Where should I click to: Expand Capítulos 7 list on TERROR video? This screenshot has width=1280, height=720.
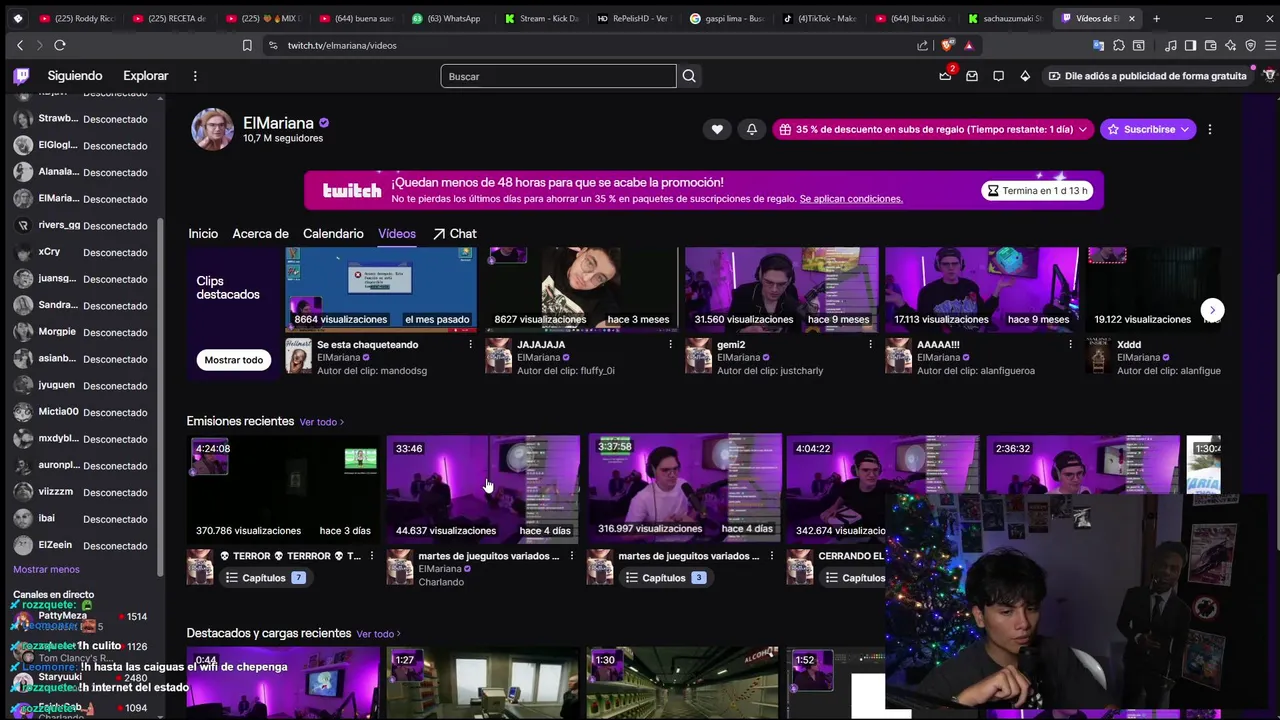coord(266,578)
